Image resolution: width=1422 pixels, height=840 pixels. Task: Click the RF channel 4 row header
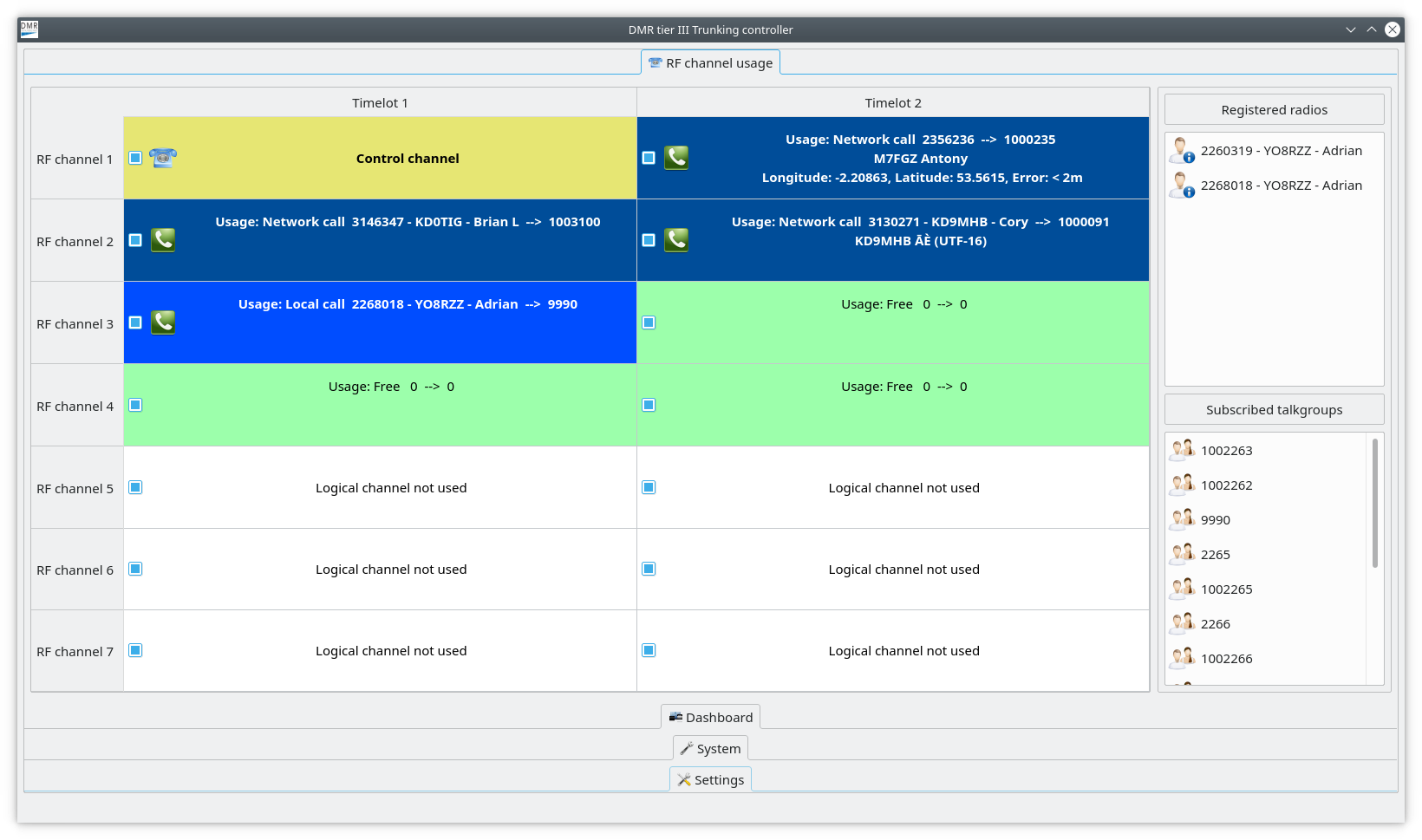click(77, 406)
